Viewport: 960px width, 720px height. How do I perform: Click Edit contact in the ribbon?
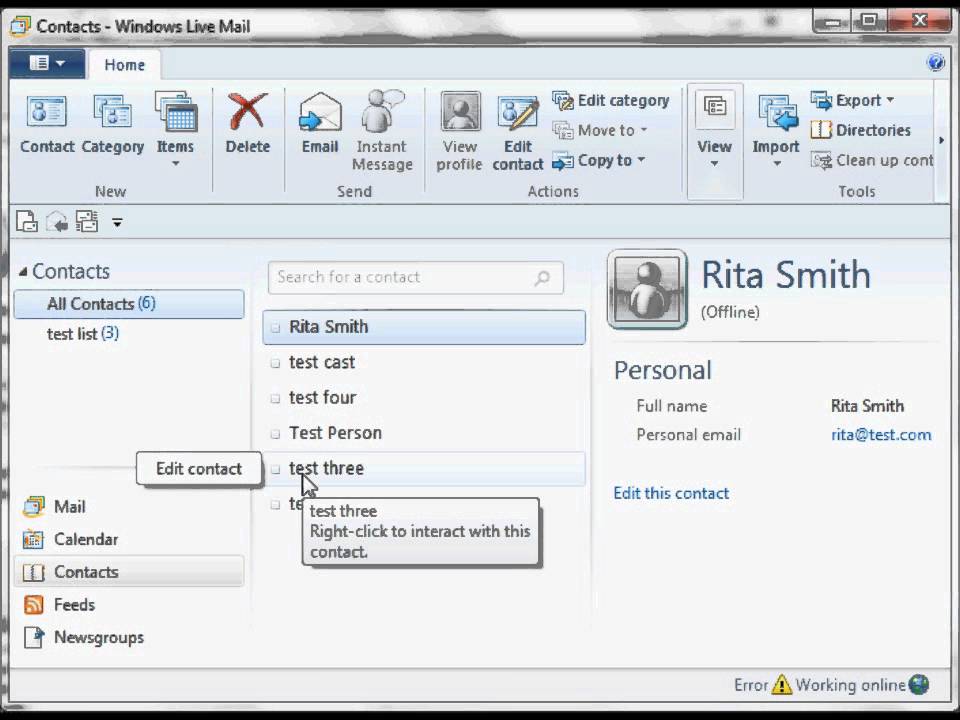click(x=518, y=132)
